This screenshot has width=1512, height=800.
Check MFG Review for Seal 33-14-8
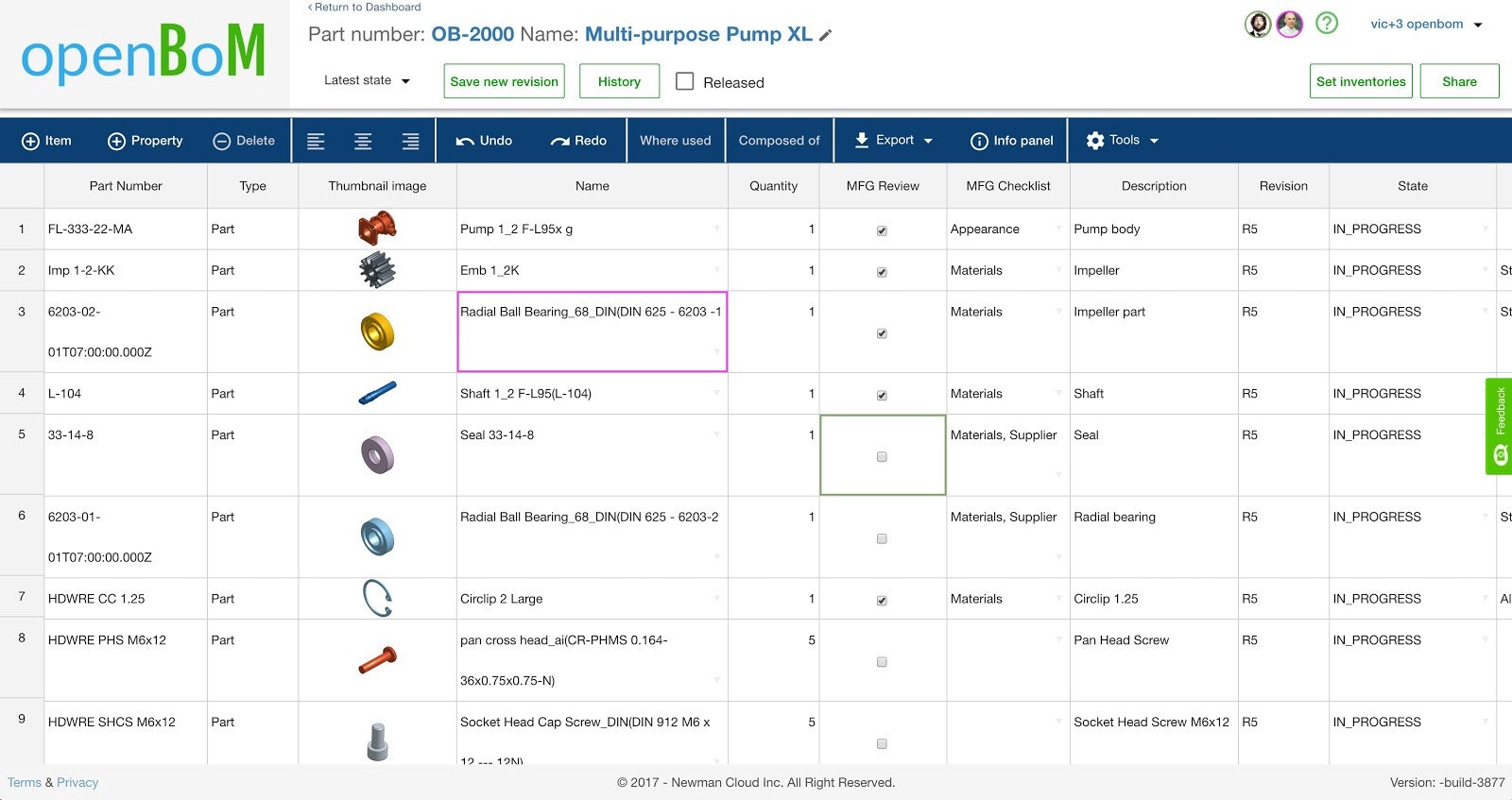tap(882, 457)
